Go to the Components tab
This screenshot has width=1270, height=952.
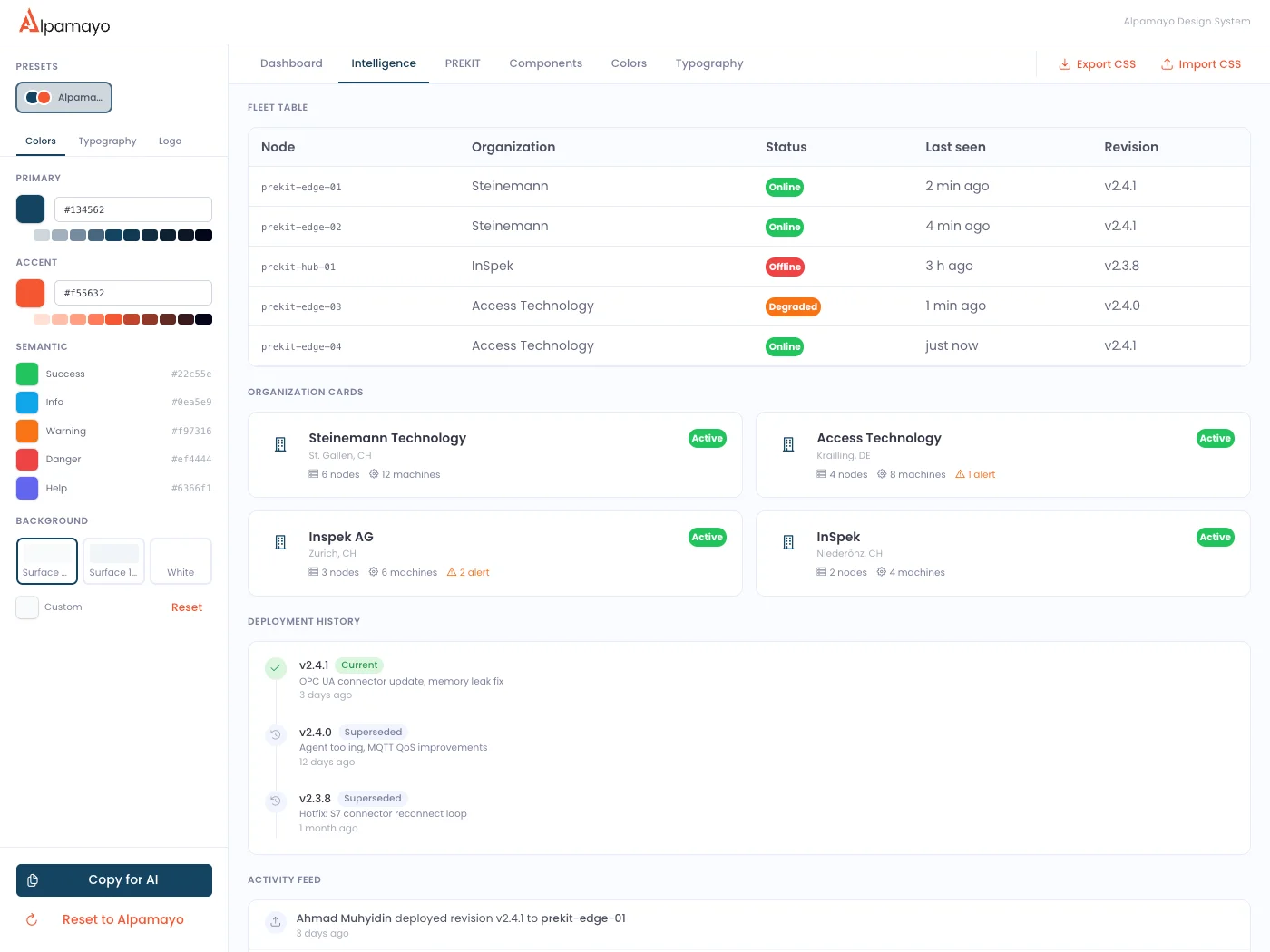546,63
